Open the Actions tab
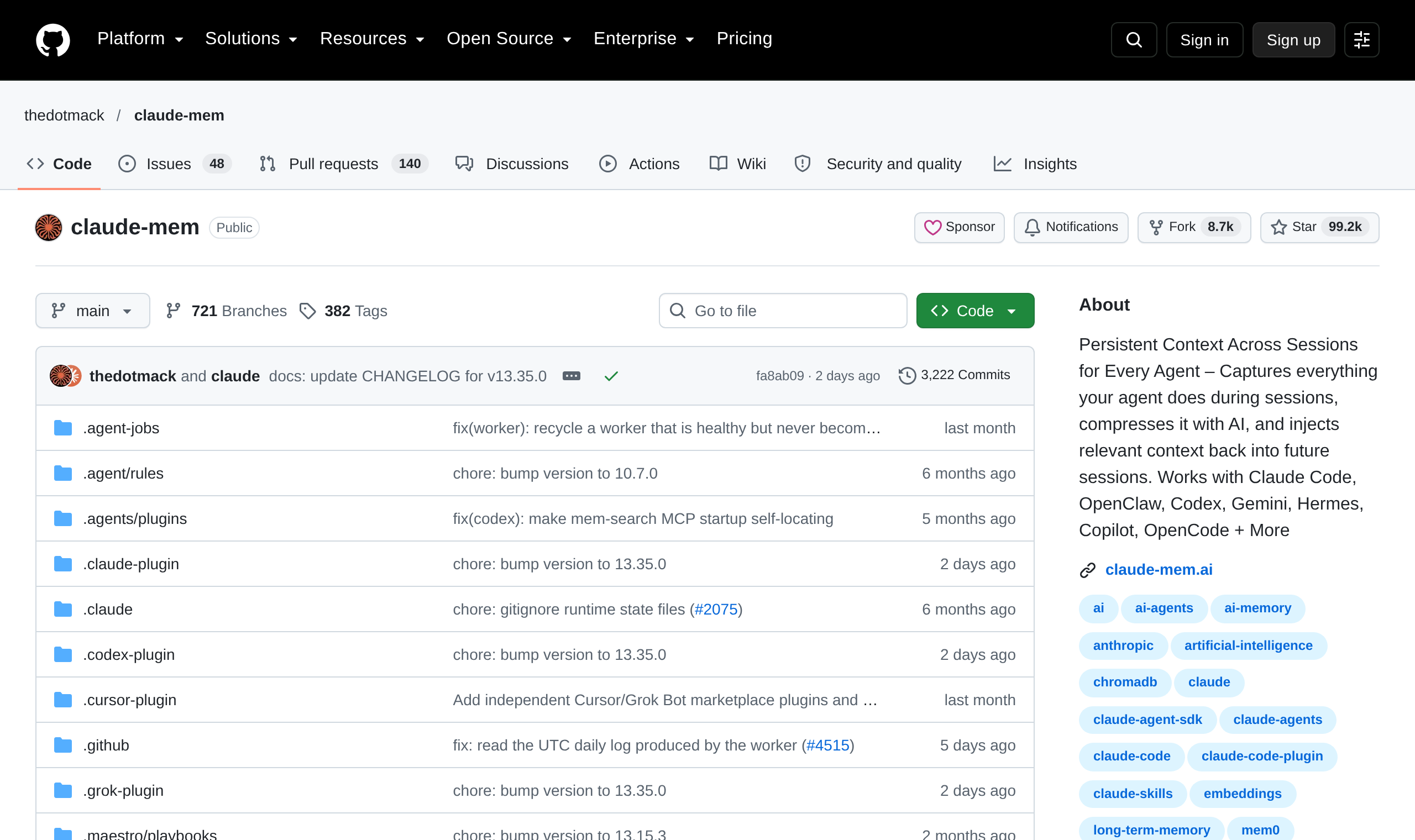 [x=640, y=164]
